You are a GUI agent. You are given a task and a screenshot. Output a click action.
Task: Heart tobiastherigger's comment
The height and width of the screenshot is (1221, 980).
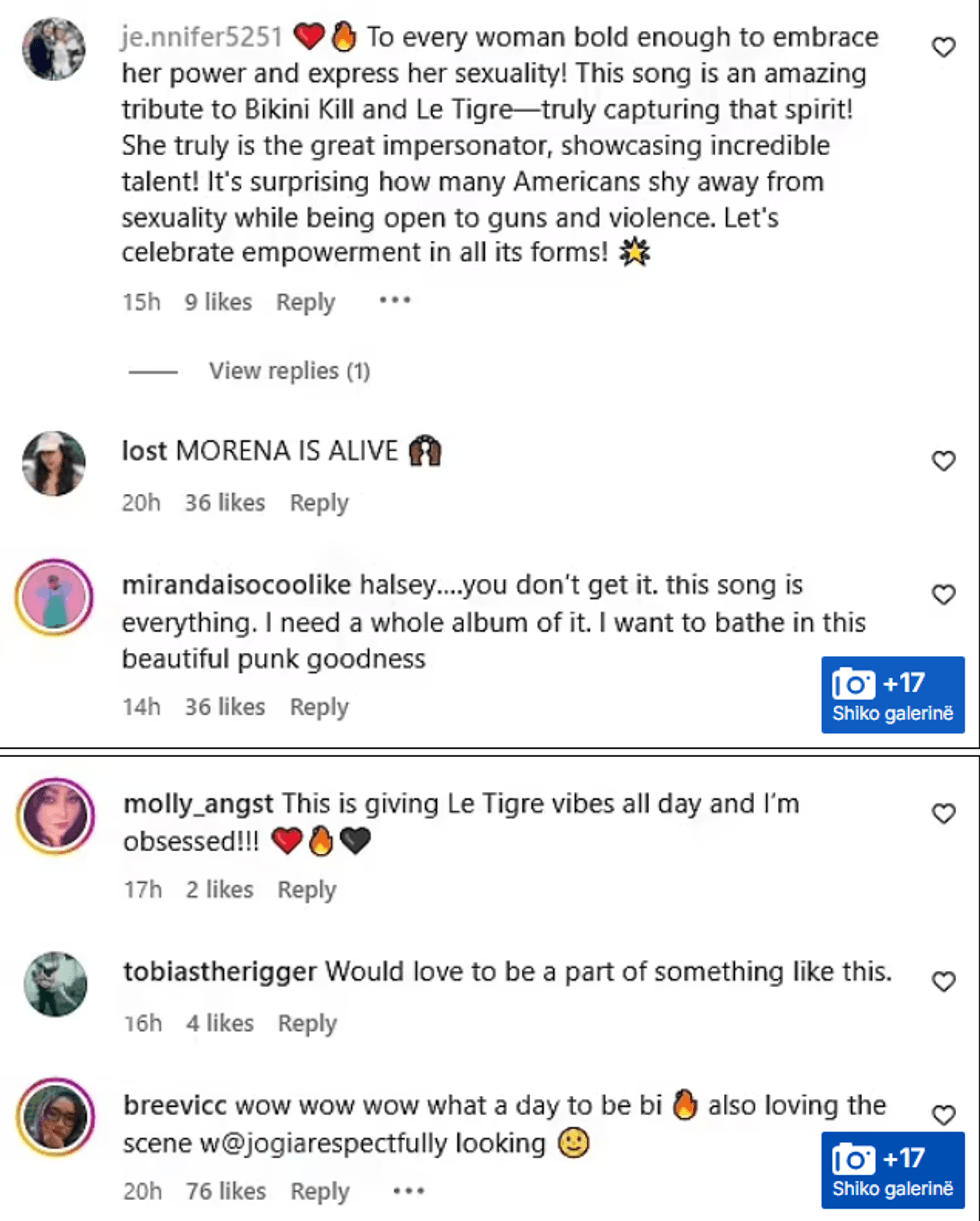943,982
